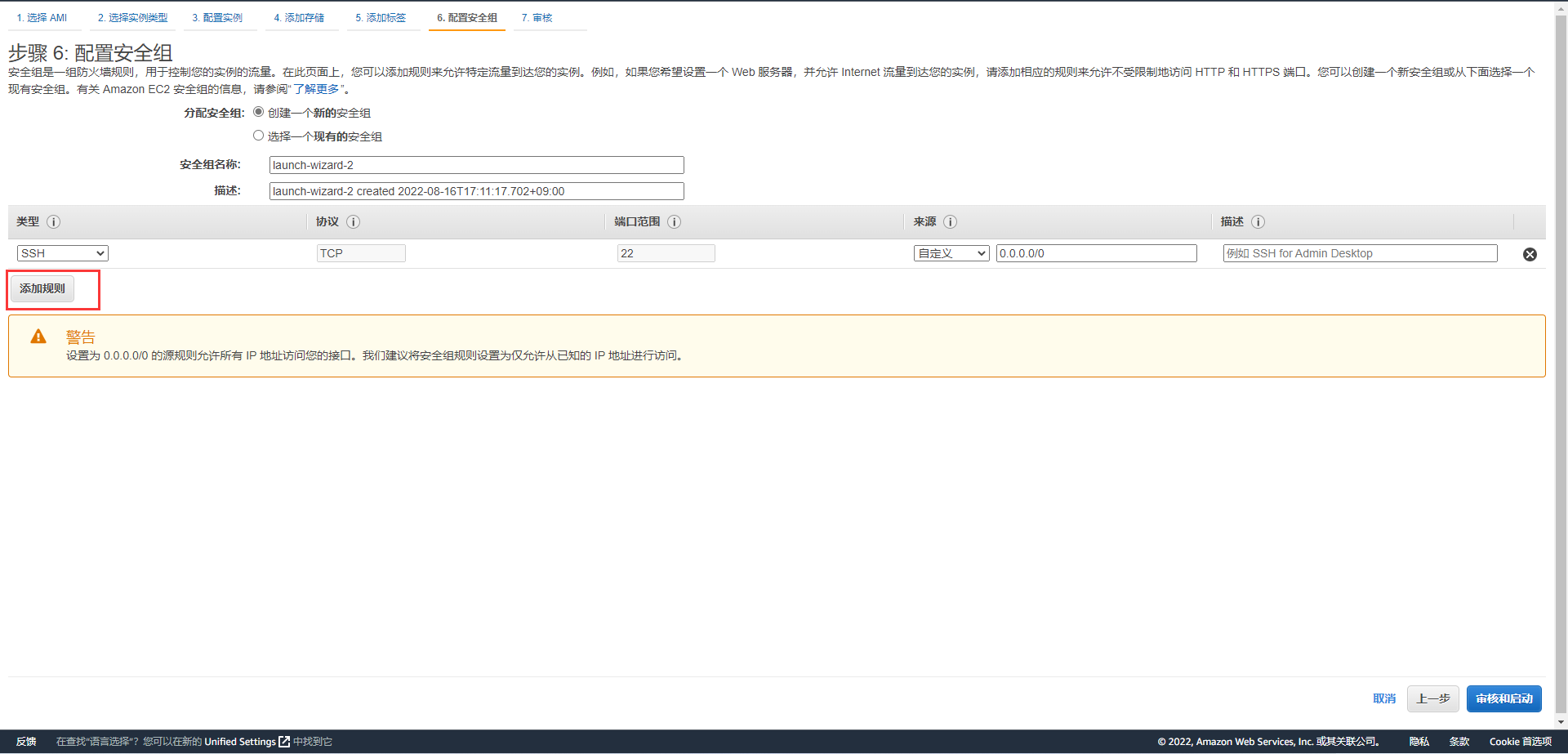Screen dimensions: 1568x754
Task: Click 审核和启动 button
Action: [1503, 698]
